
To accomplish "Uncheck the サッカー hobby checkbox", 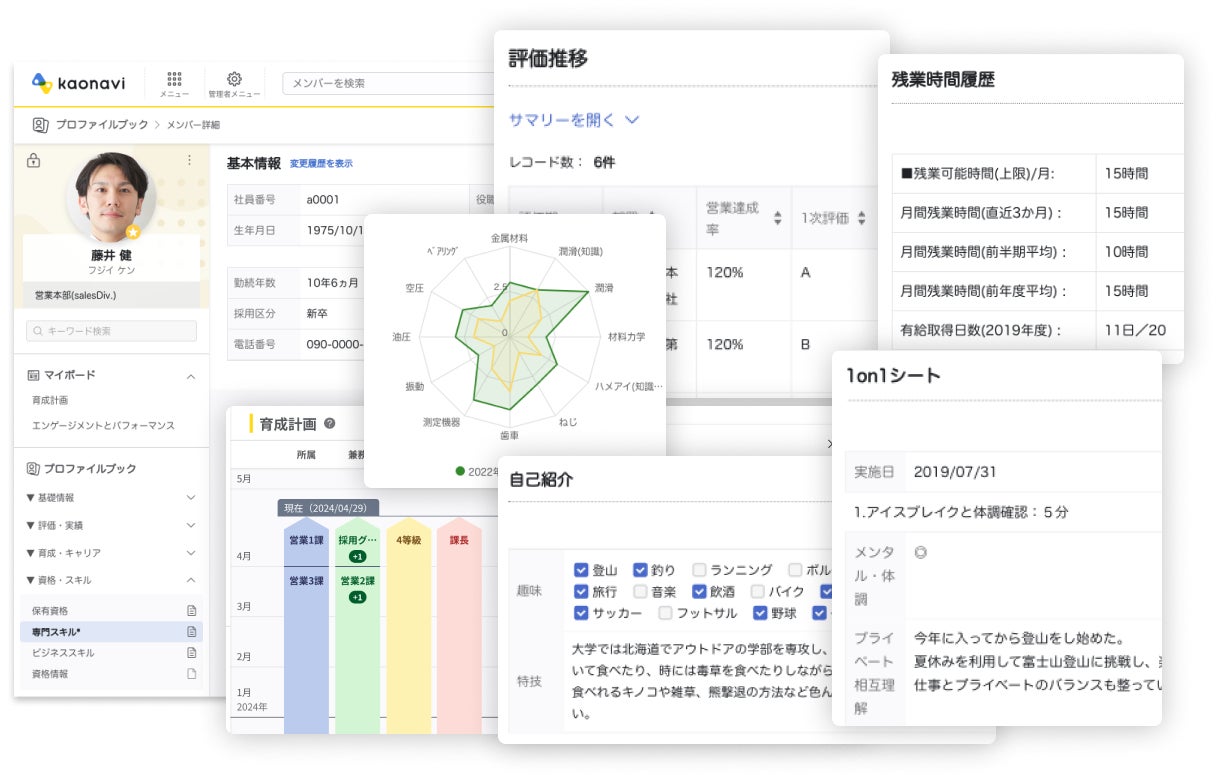I will [581, 613].
